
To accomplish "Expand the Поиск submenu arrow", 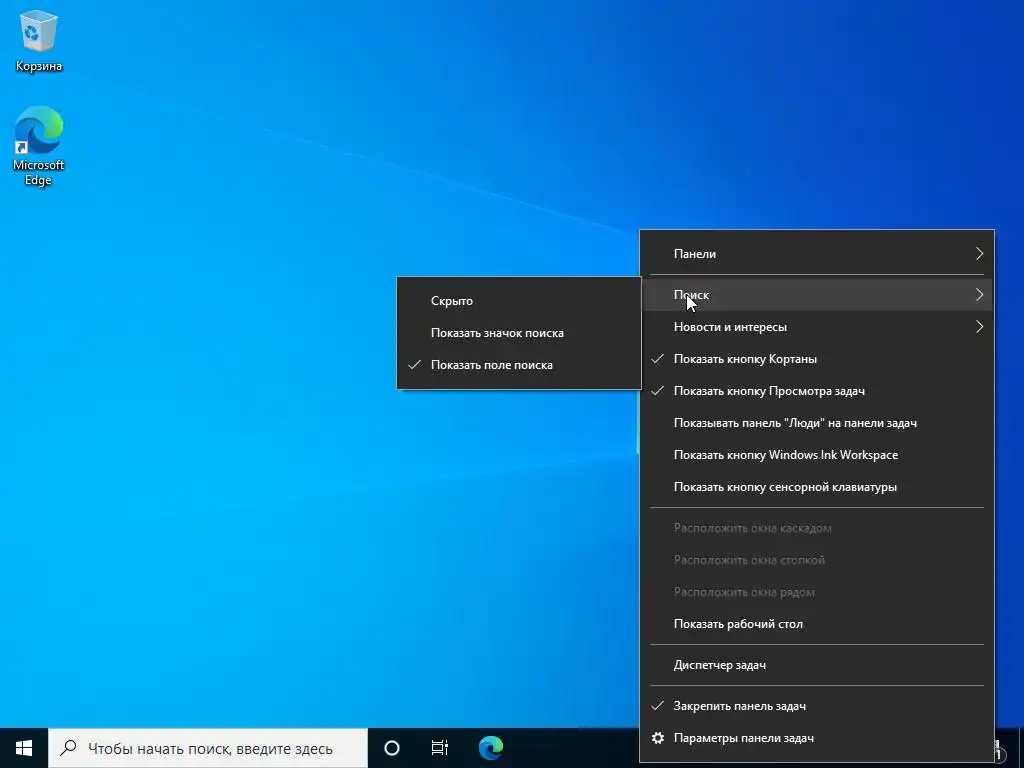I will (979, 295).
